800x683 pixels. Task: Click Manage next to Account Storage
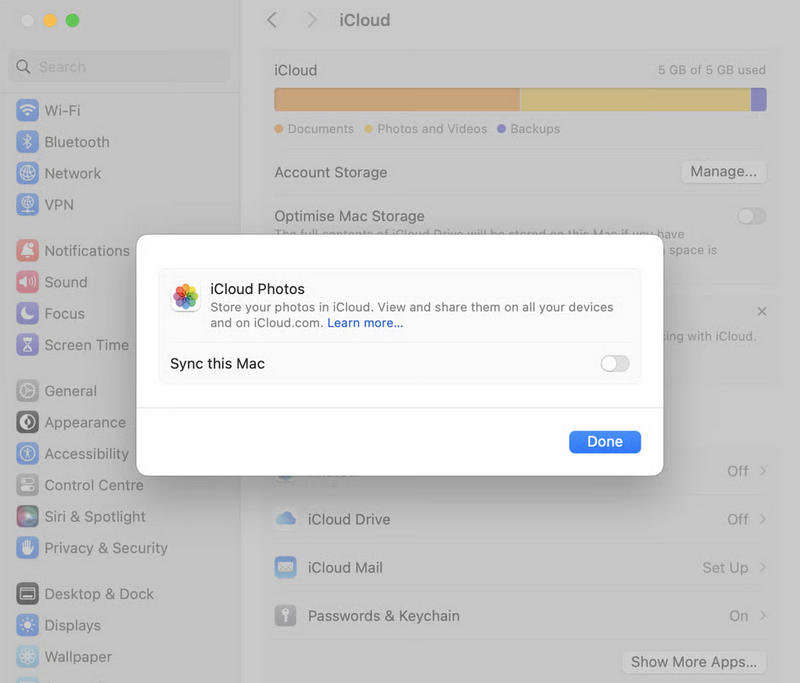(x=723, y=172)
